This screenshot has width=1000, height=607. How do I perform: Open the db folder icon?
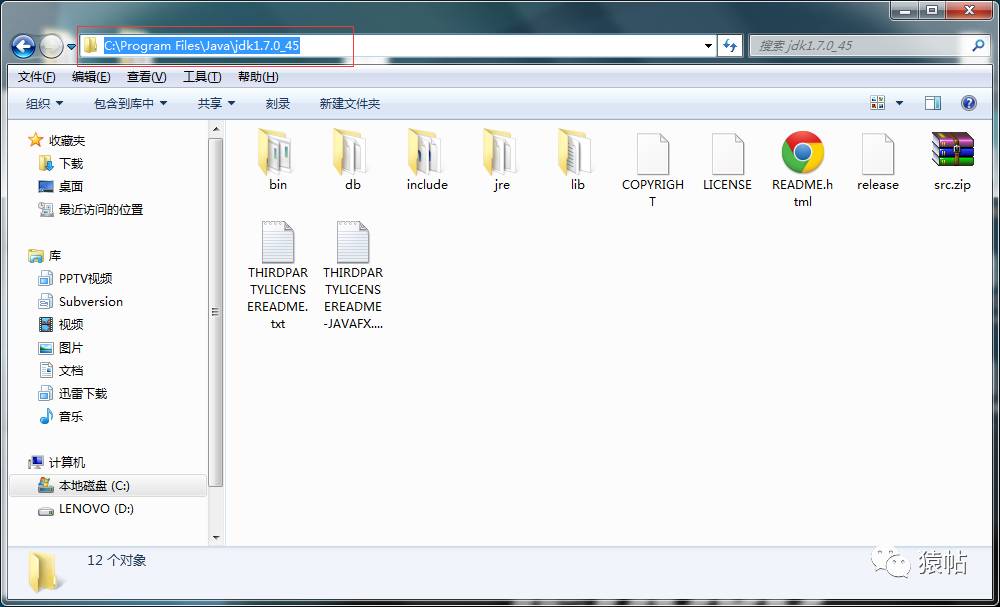point(352,152)
